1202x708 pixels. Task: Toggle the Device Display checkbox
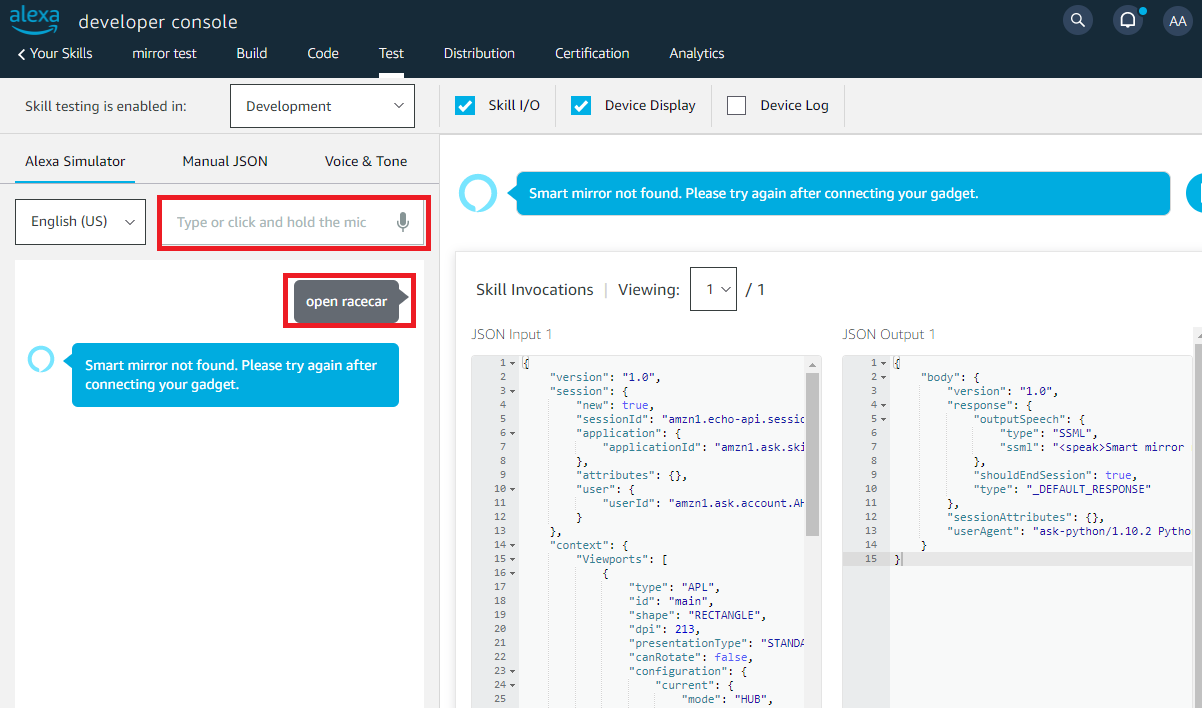tap(581, 105)
